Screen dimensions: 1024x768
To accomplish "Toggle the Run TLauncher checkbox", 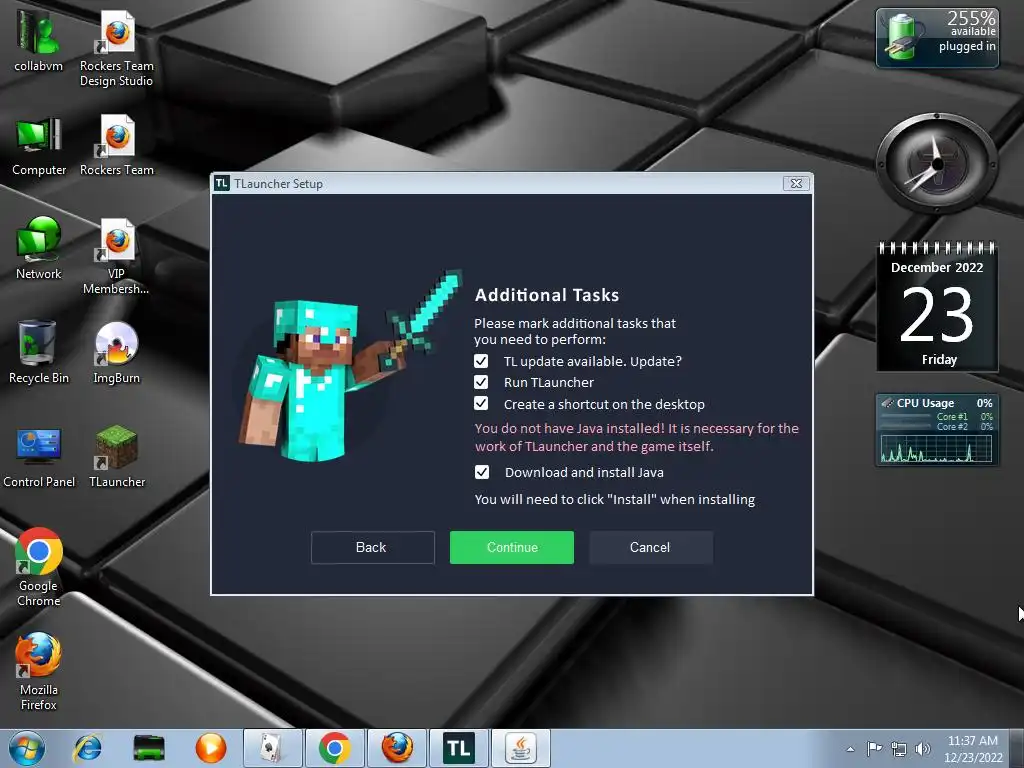I will [481, 382].
